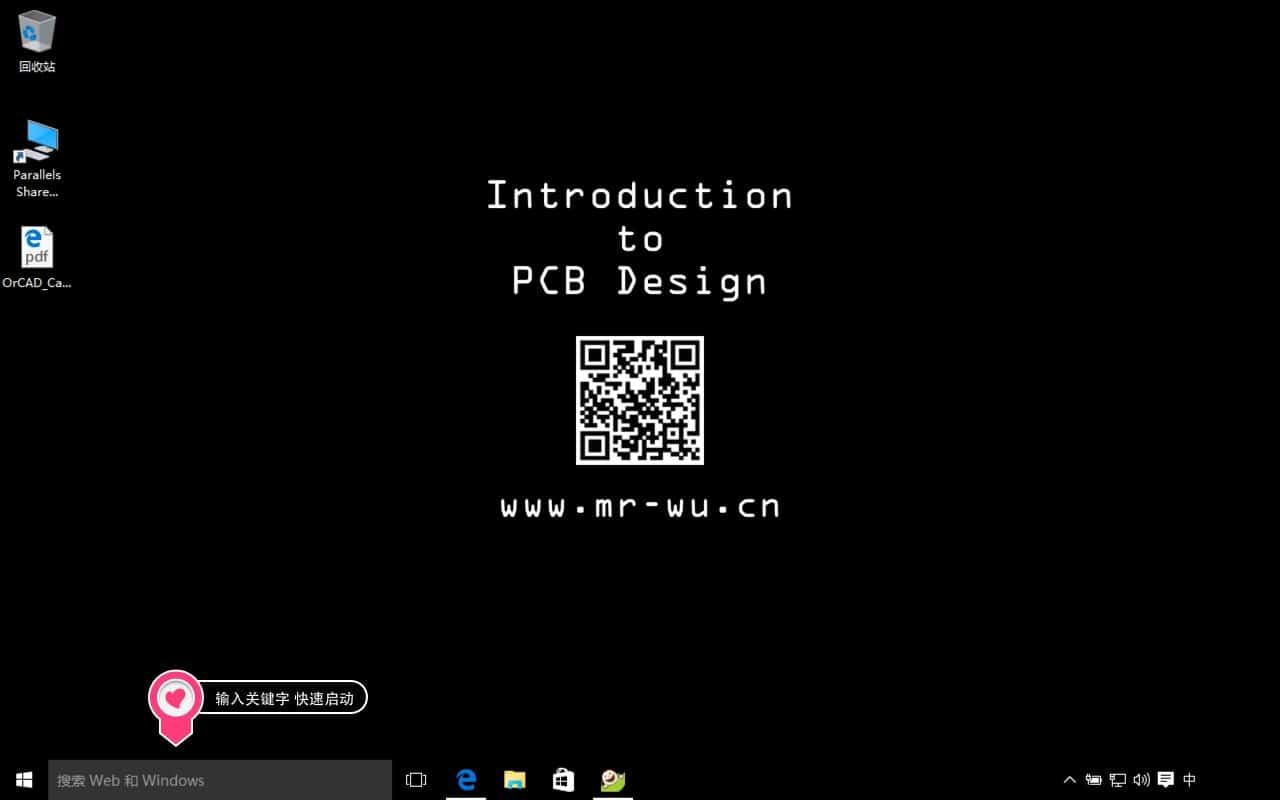1280x800 pixels.
Task: Open the green app on the taskbar
Action: (613, 780)
